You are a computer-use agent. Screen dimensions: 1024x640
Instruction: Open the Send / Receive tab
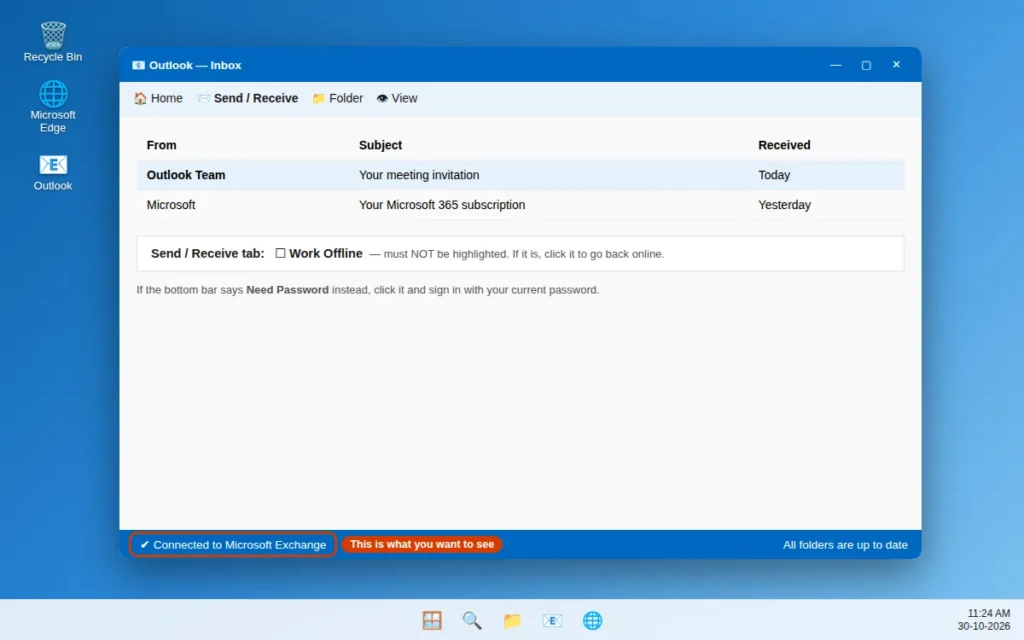coord(248,98)
